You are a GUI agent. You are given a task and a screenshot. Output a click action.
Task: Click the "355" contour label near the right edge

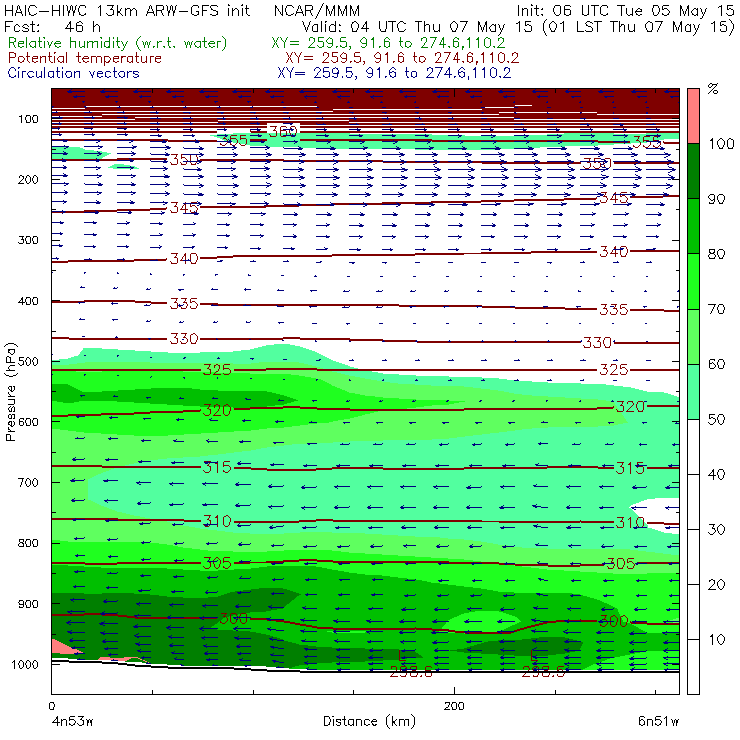pos(647,142)
